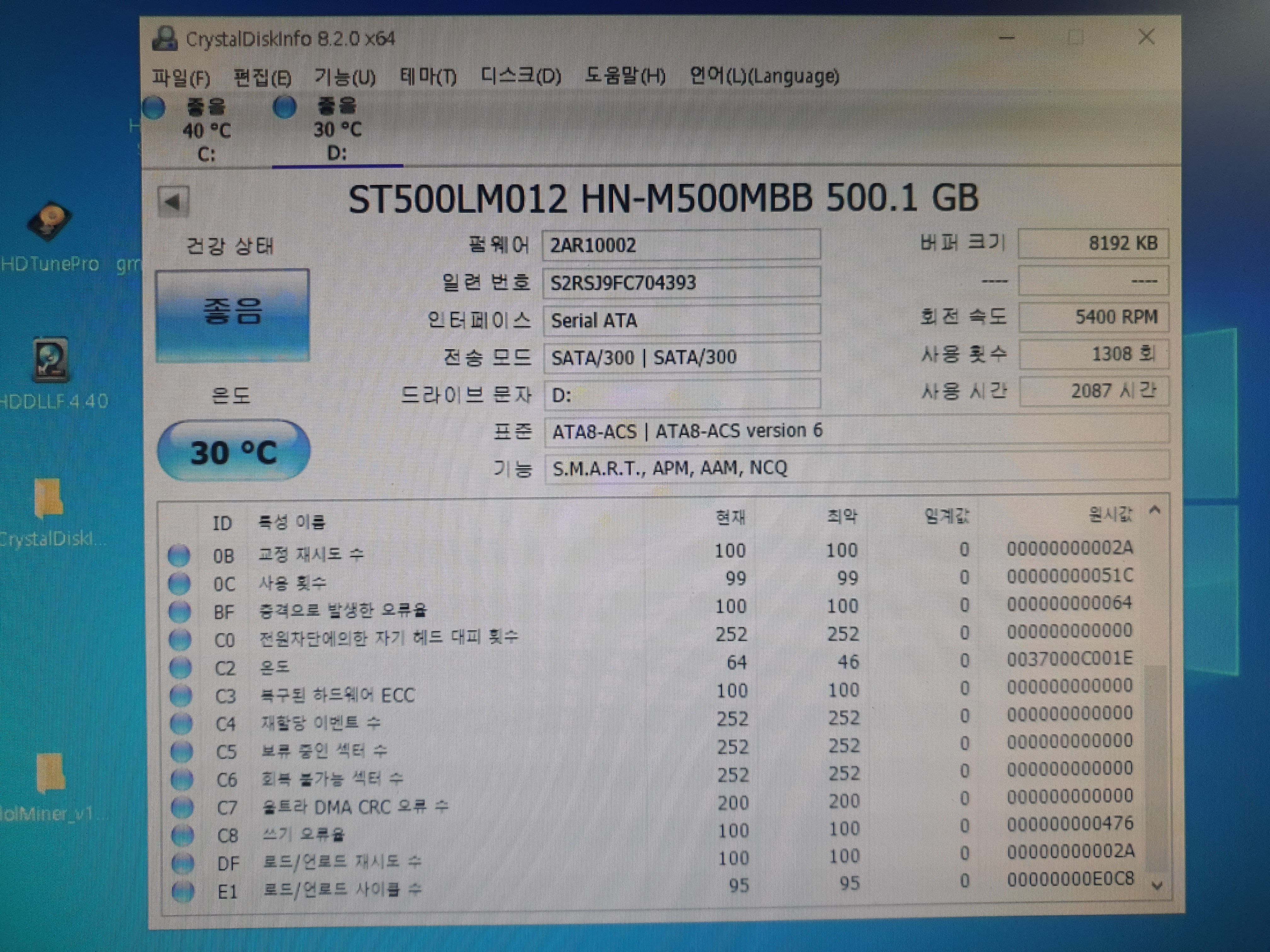Click the status dot for attribute 0C
Viewport: 1270px width, 952px height.
[179, 583]
